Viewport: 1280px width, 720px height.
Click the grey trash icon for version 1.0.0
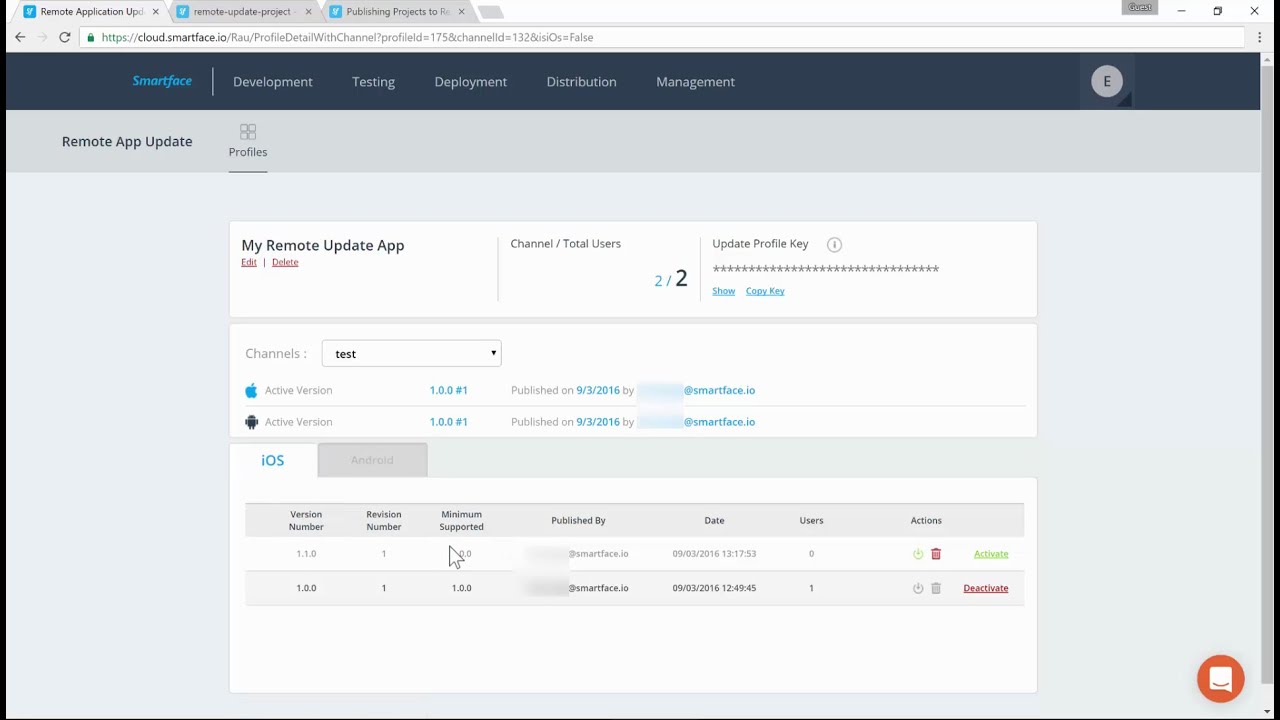tap(936, 588)
